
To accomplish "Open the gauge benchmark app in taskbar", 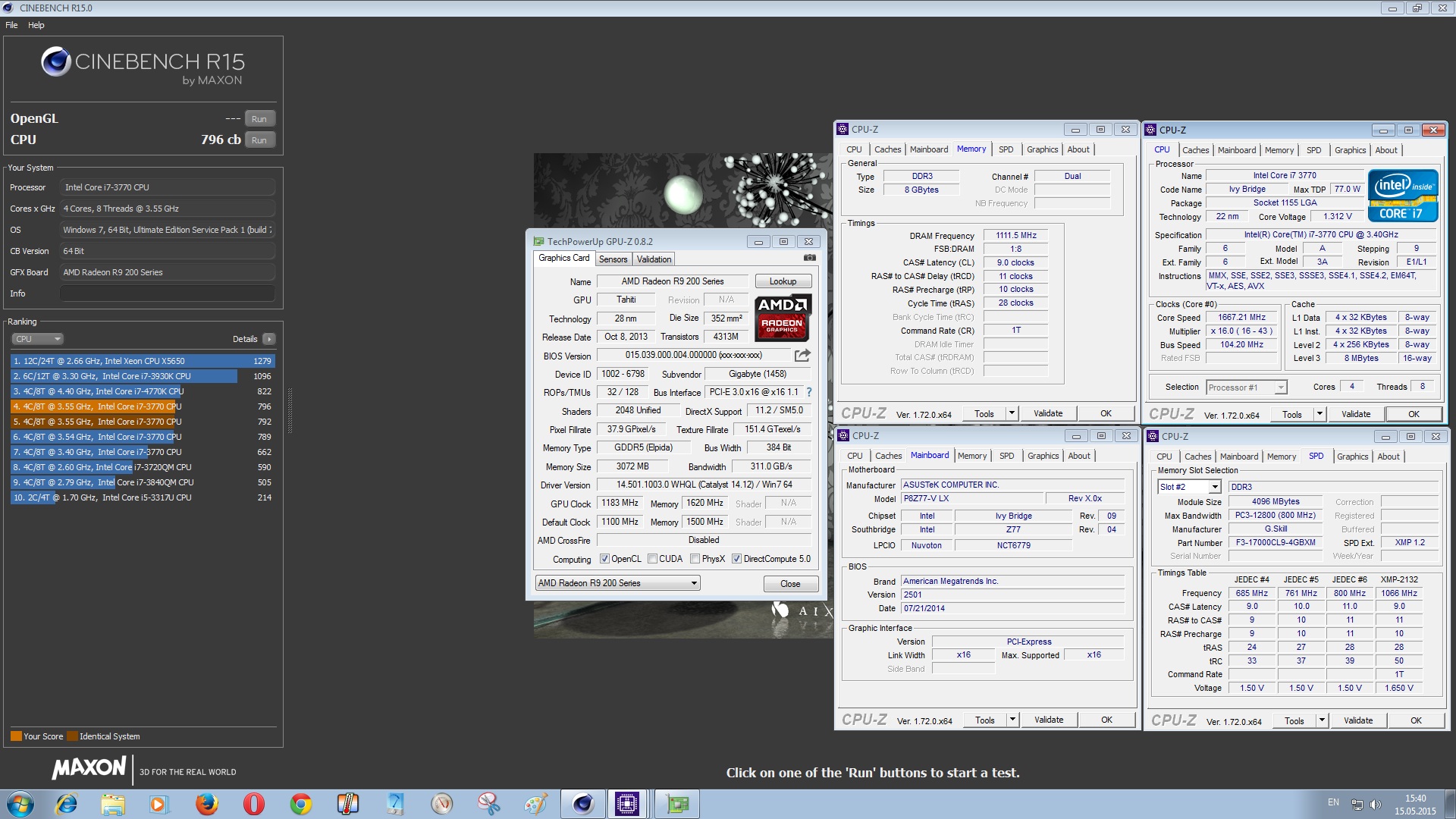I will (441, 804).
